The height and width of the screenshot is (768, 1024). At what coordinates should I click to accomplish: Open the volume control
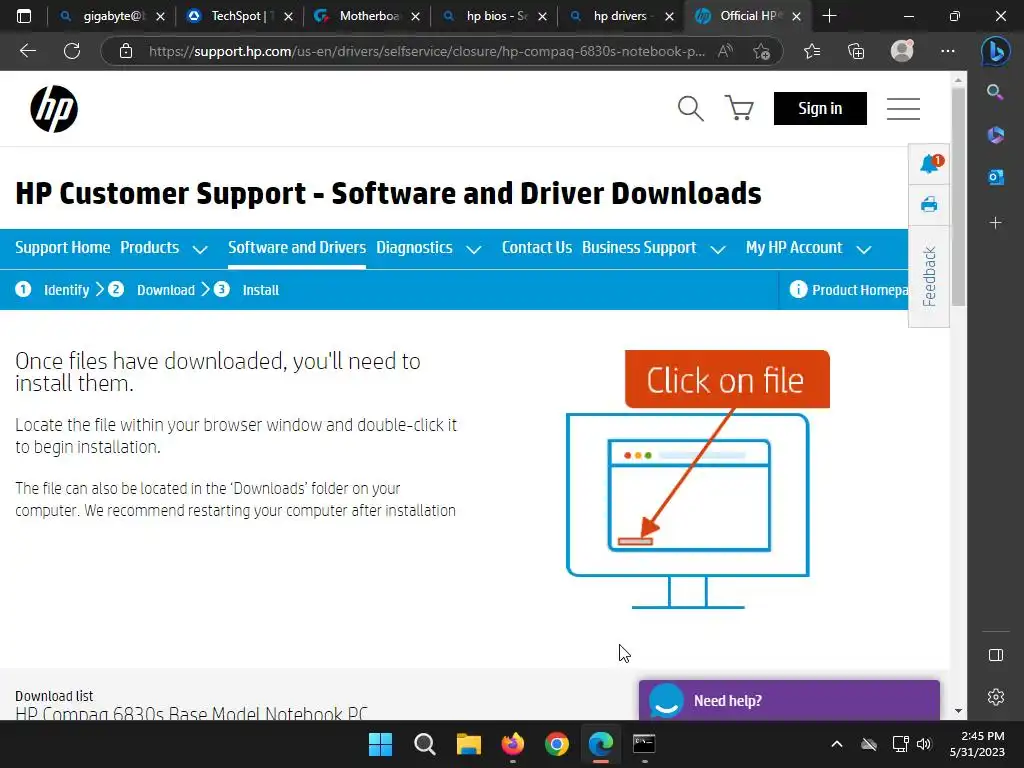coord(923,744)
